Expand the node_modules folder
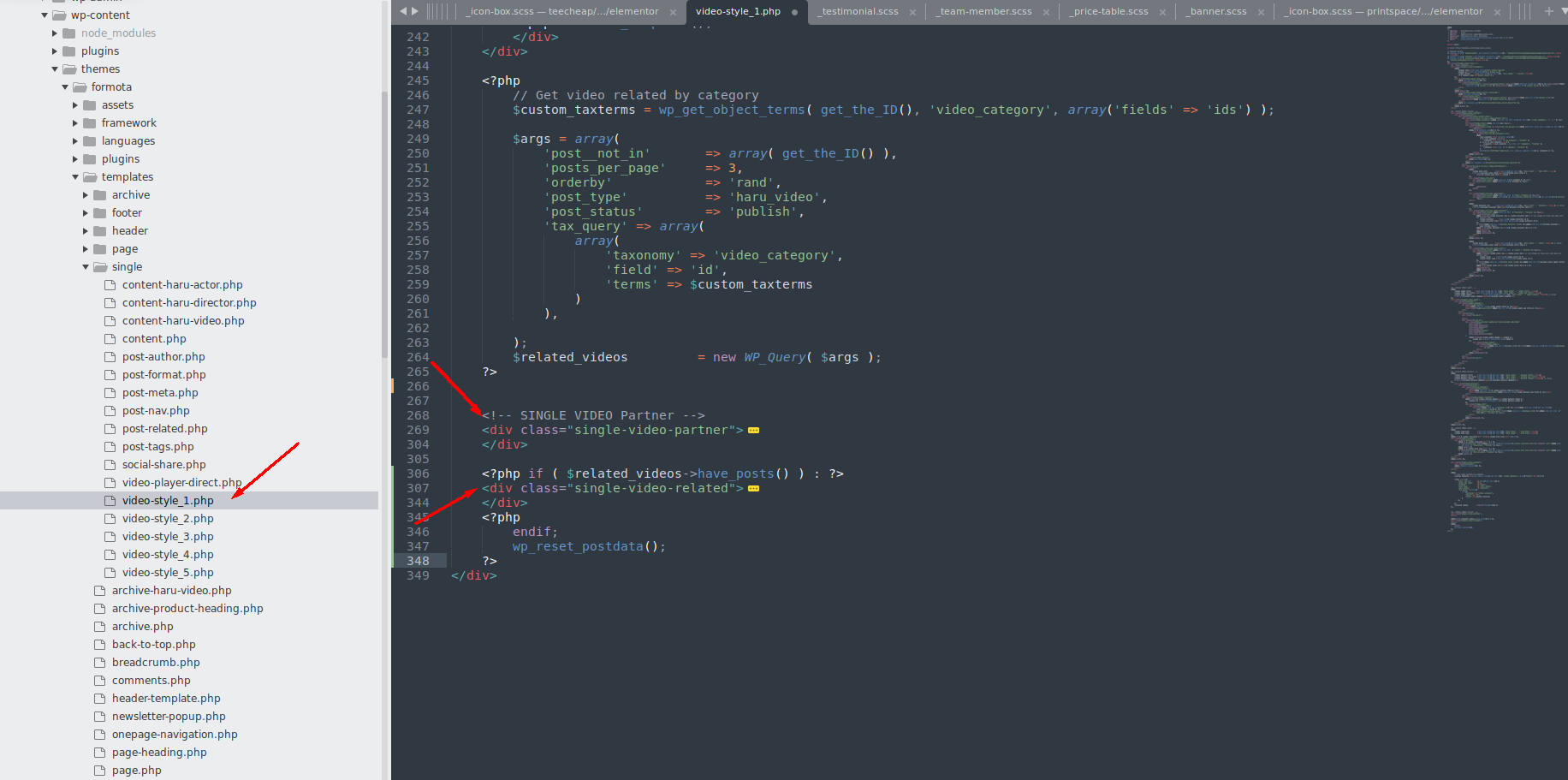Image resolution: width=1568 pixels, height=780 pixels. coord(55,33)
